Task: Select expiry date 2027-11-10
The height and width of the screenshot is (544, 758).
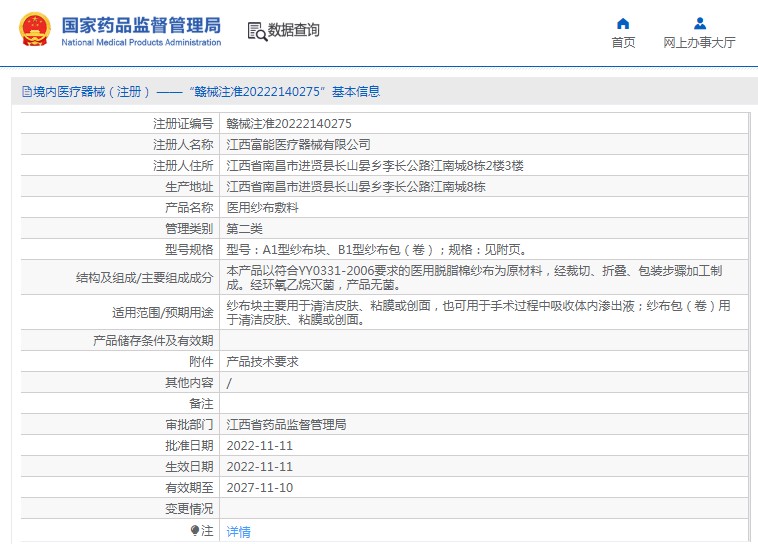Action: click(x=260, y=488)
